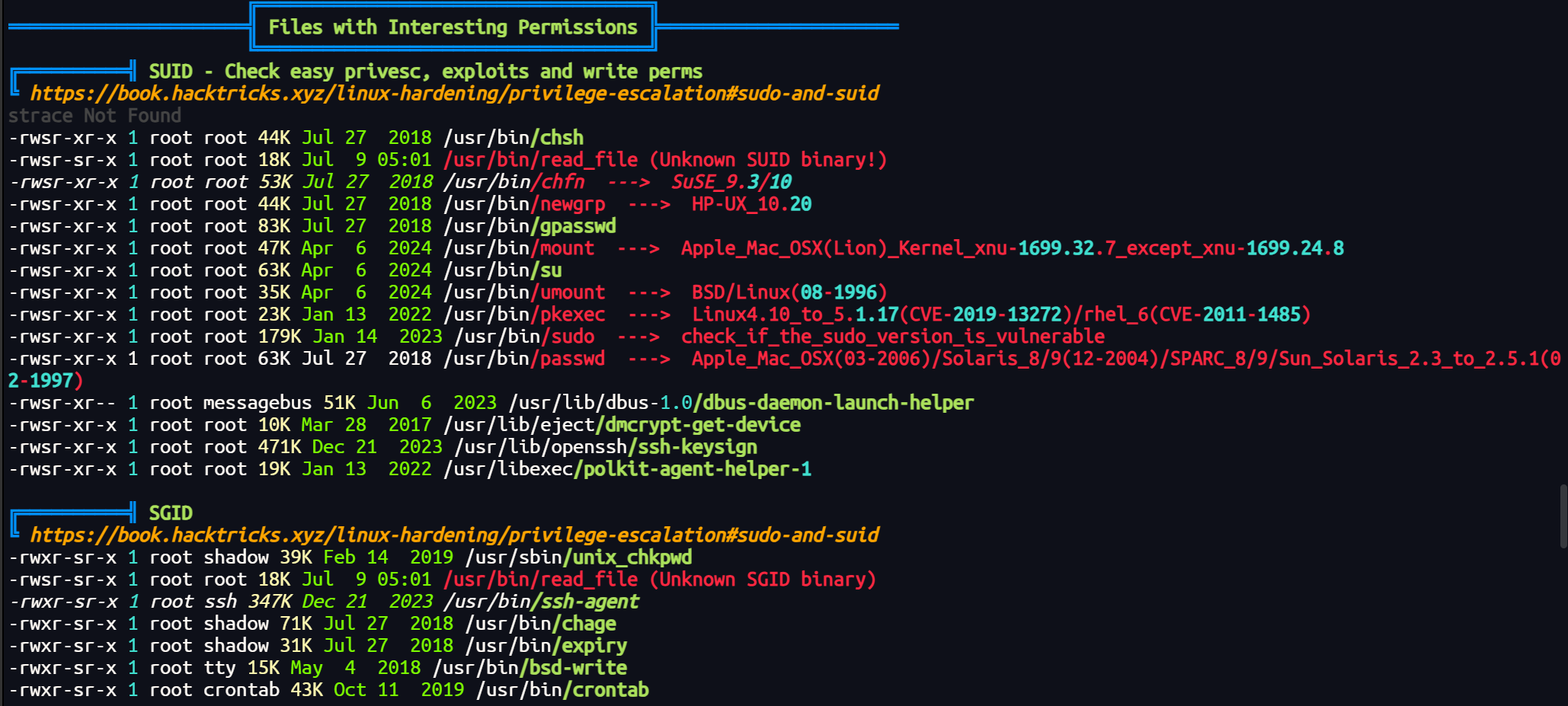Screen dimensions: 1568x706
Task: Click the "Files with Interesting Permissions" banner title
Action: coord(453,27)
